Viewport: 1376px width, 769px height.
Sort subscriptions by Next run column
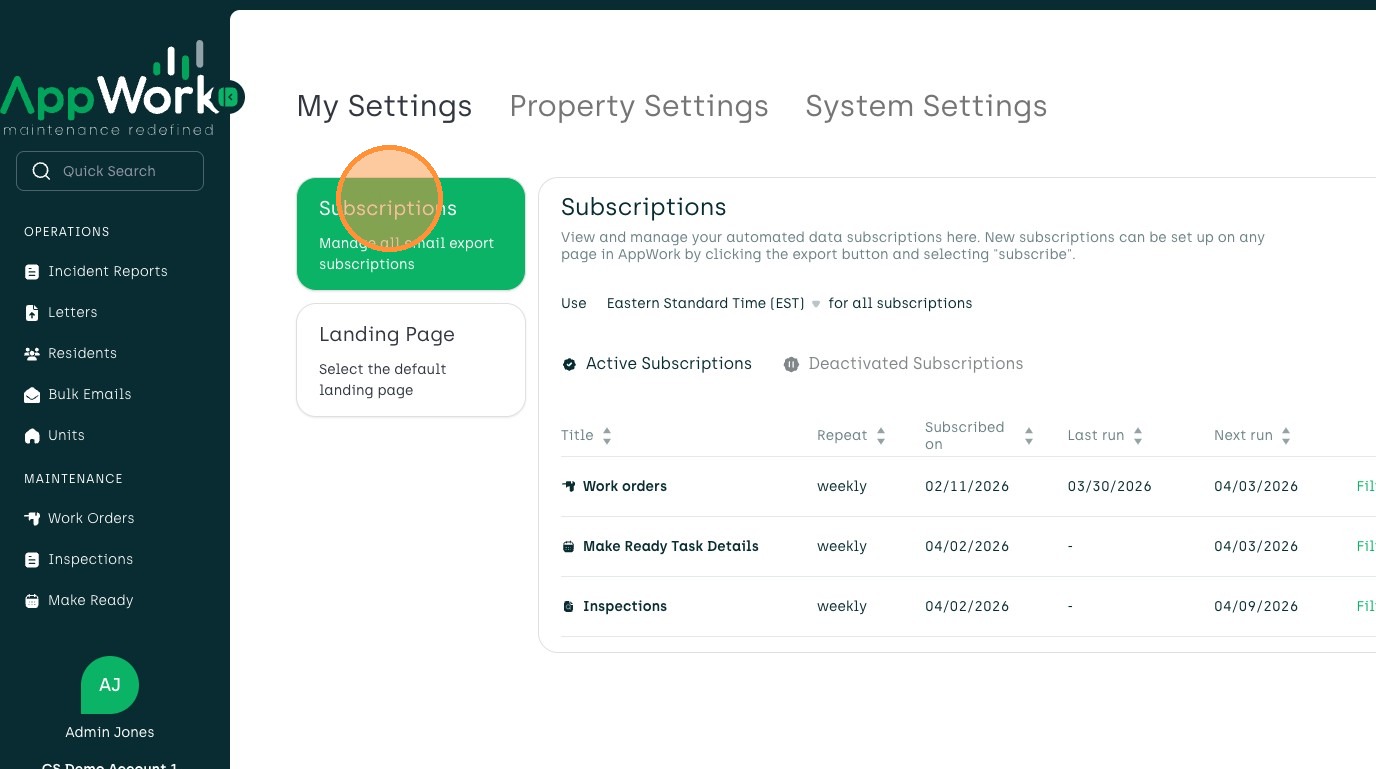[x=1285, y=436]
